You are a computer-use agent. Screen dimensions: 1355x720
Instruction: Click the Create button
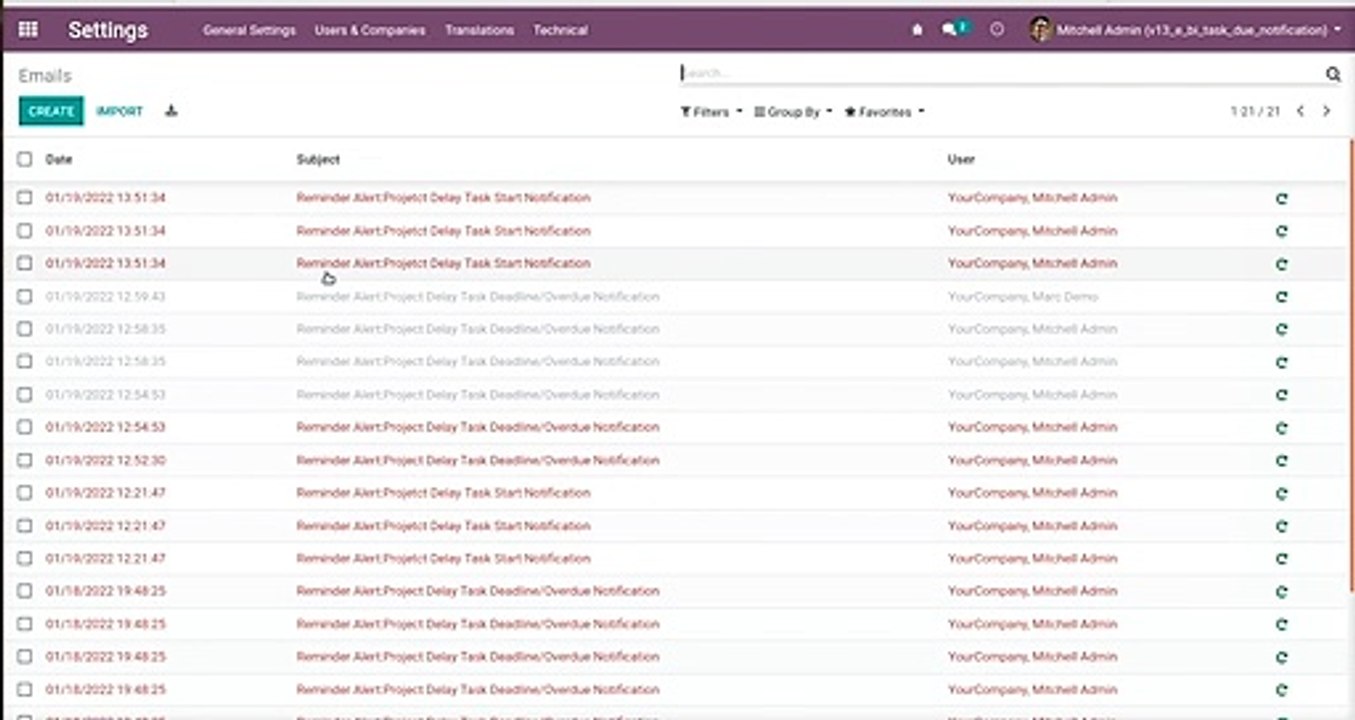coord(51,111)
